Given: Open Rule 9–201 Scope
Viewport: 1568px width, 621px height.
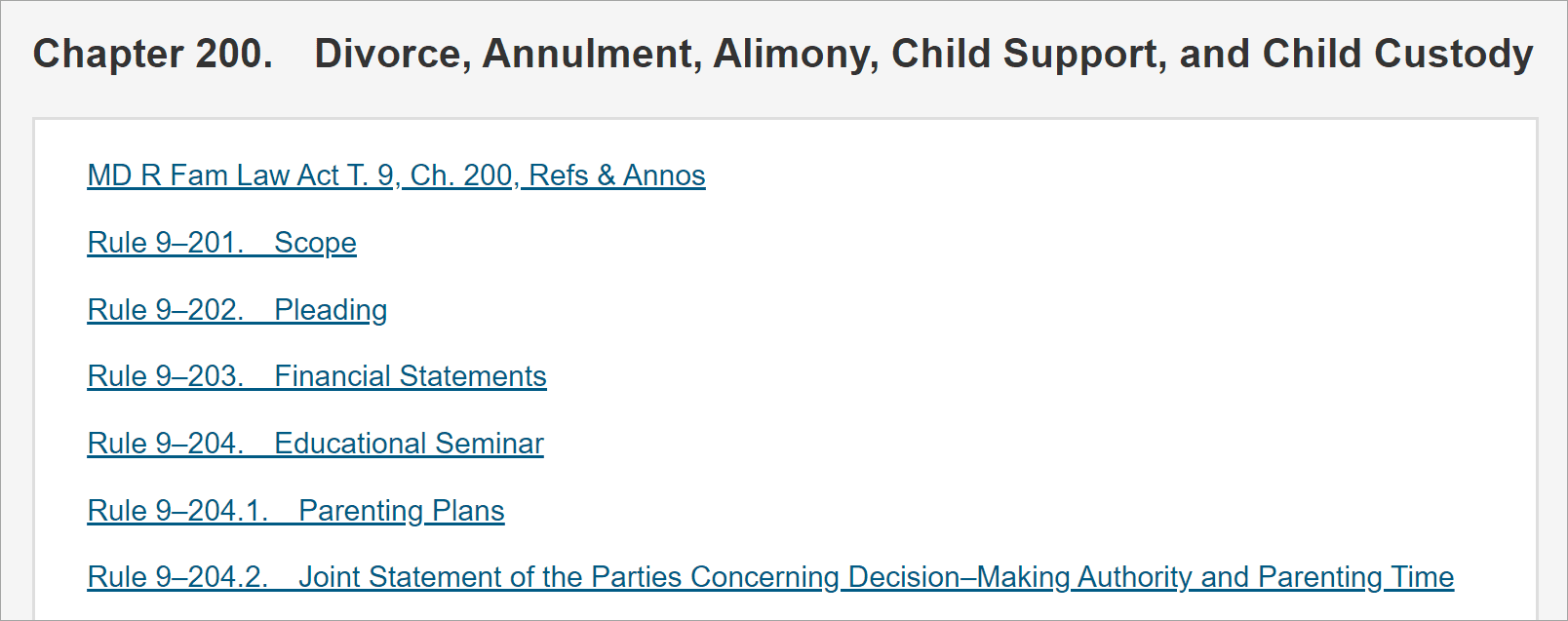Looking at the screenshot, I should (221, 243).
